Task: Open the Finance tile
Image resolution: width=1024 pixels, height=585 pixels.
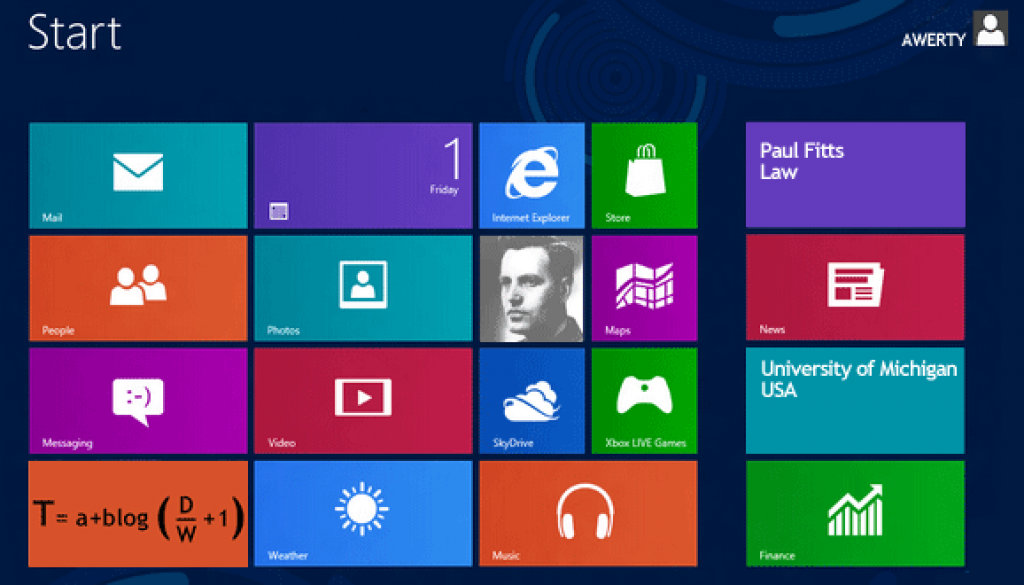Action: click(856, 514)
